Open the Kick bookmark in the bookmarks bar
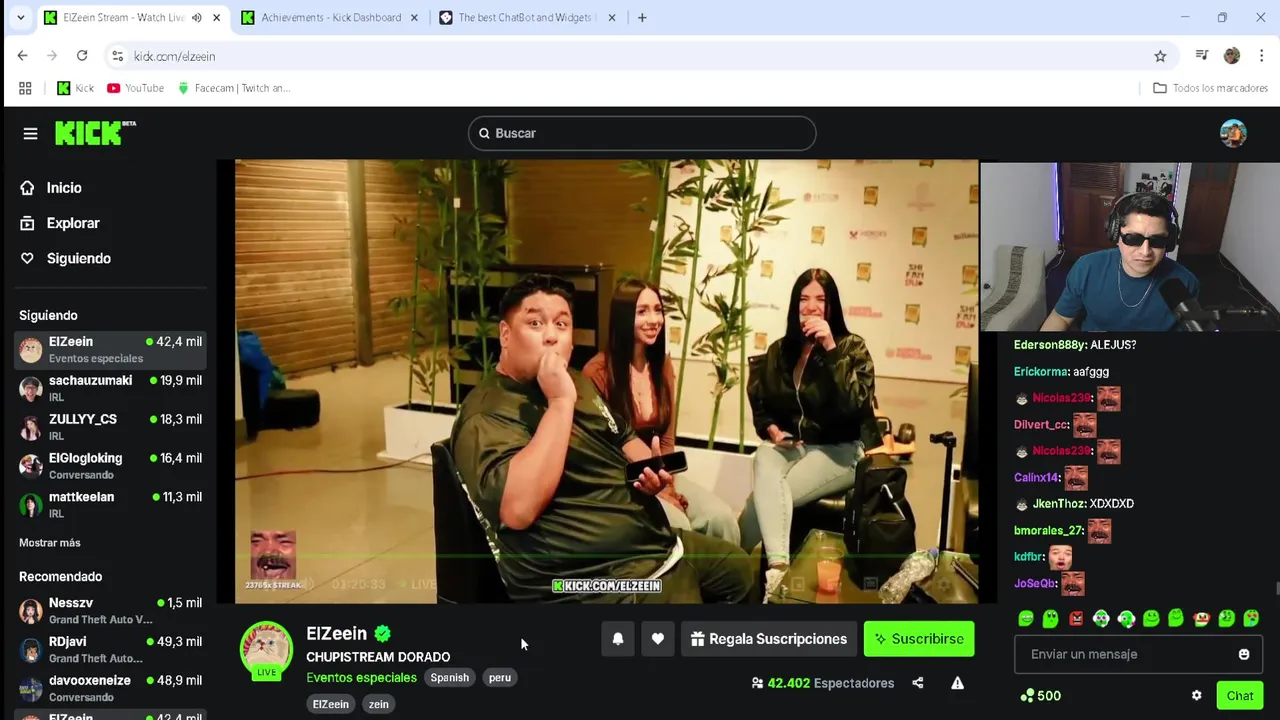The image size is (1280, 720). (75, 88)
